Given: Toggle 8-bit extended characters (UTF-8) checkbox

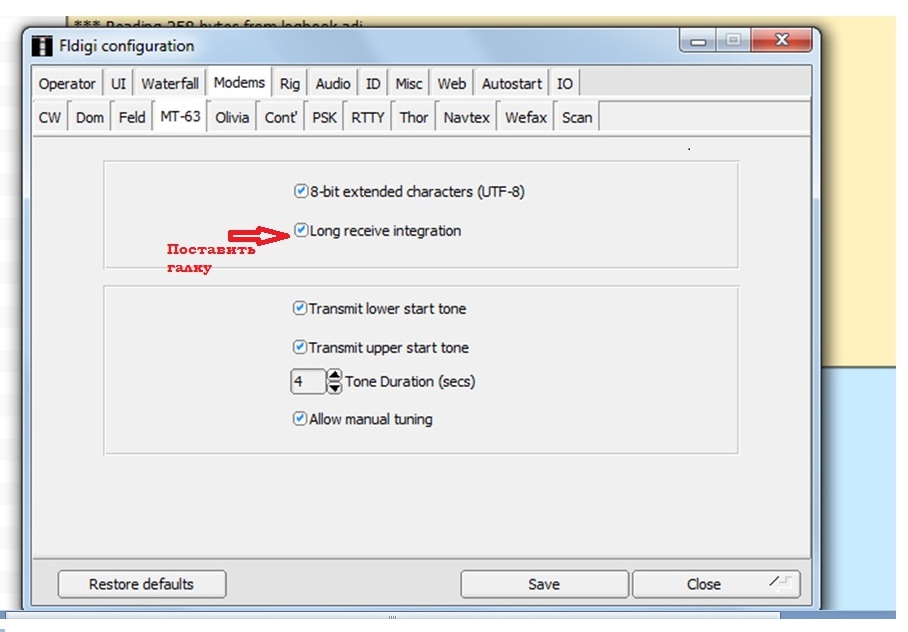Looking at the screenshot, I should (300, 191).
